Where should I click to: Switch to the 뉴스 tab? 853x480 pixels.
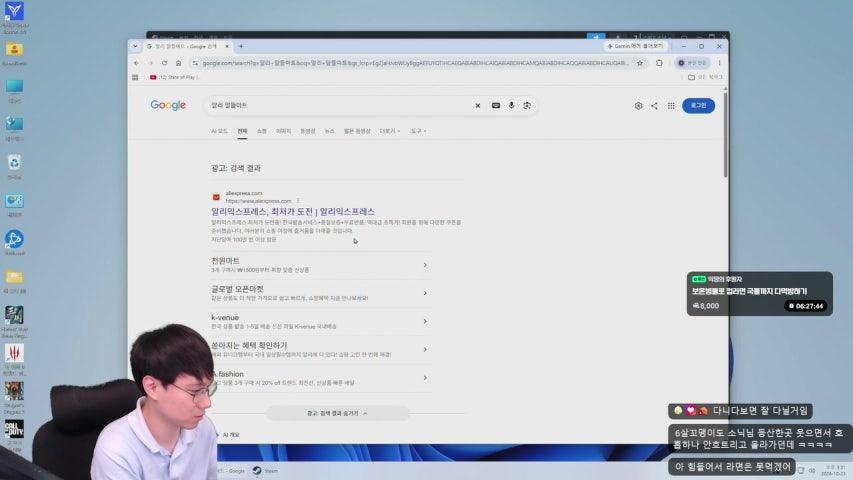[x=330, y=131]
